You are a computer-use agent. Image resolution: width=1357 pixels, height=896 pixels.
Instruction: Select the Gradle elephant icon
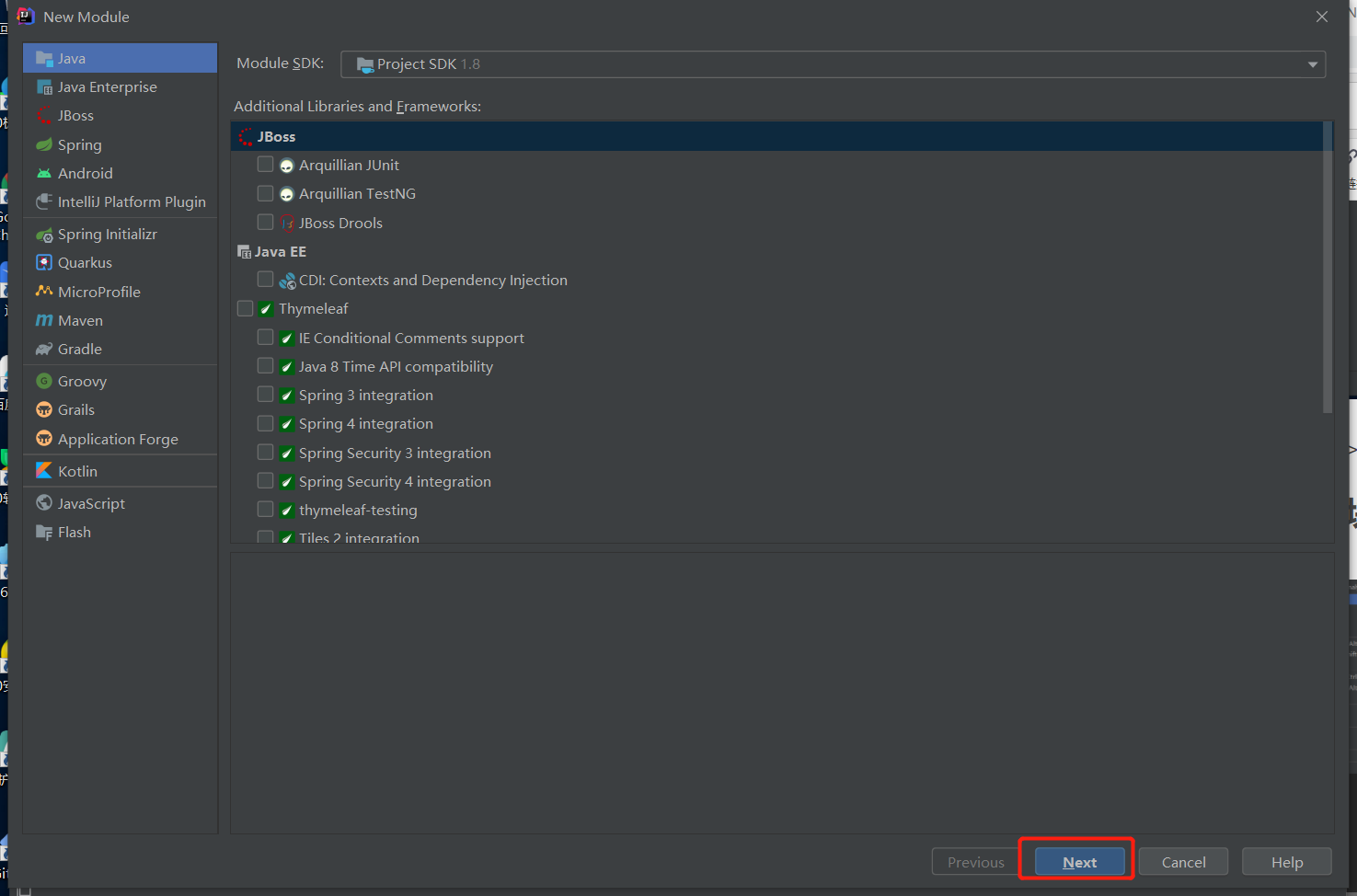point(44,349)
